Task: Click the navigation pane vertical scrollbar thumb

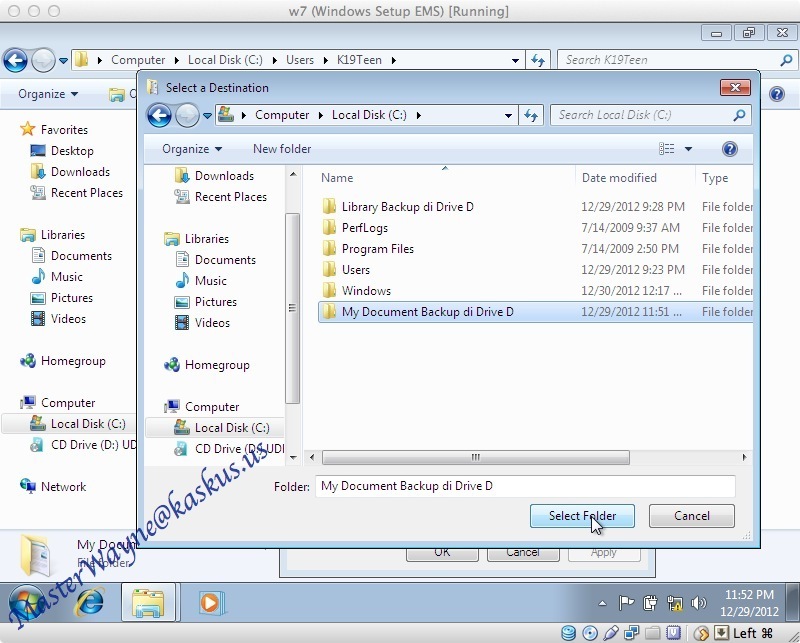Action: click(x=292, y=308)
